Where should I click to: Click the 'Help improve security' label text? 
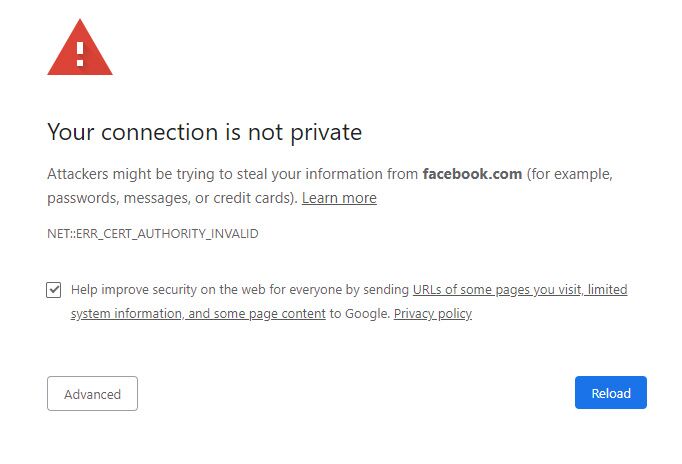tap(130, 290)
